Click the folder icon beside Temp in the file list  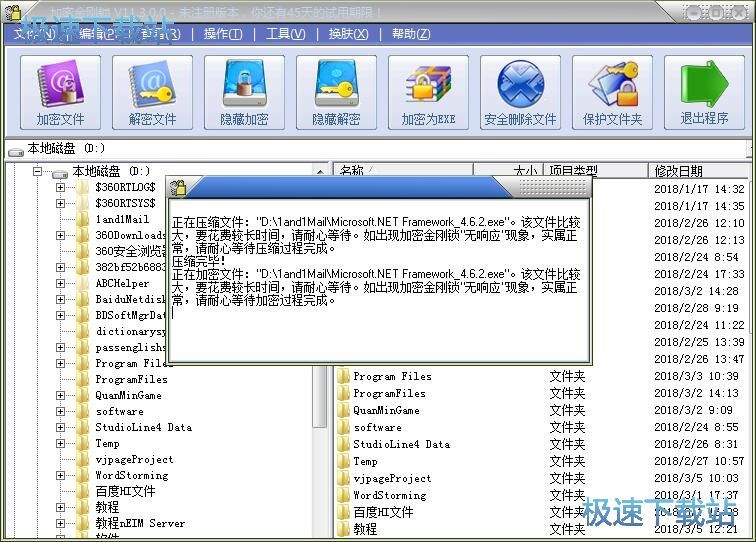click(343, 461)
